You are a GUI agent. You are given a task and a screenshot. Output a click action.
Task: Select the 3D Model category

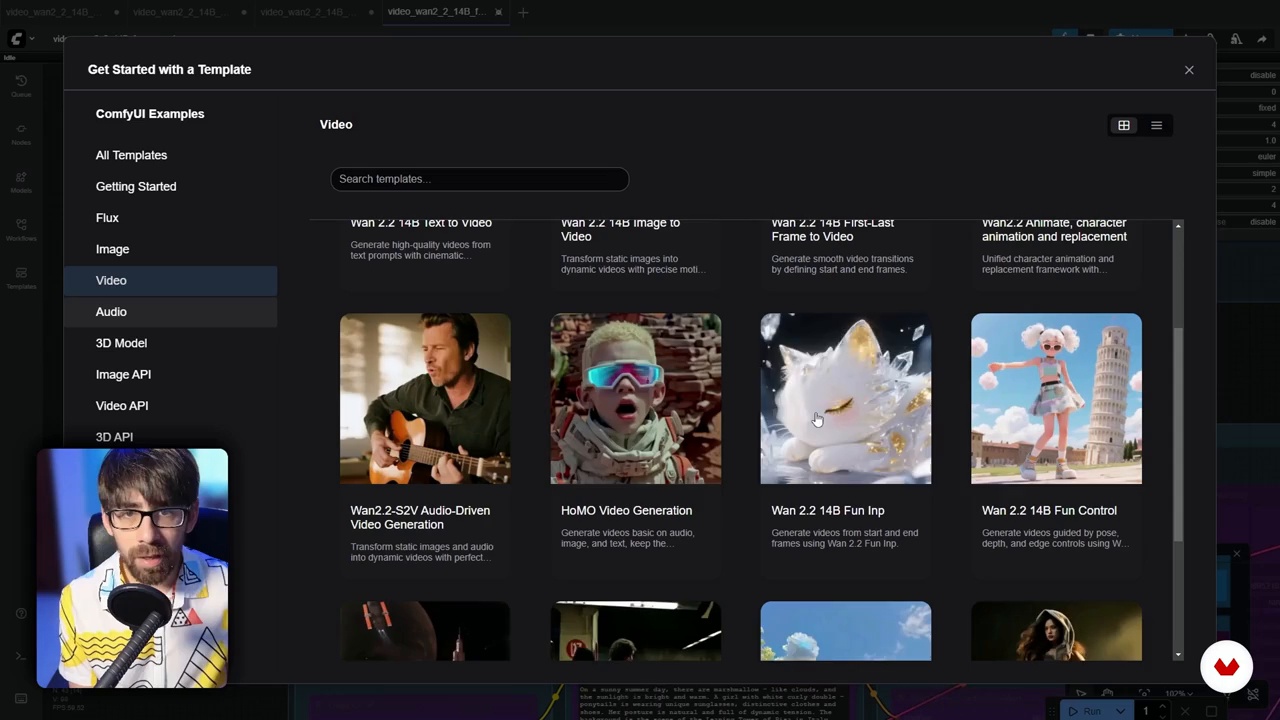(x=121, y=343)
